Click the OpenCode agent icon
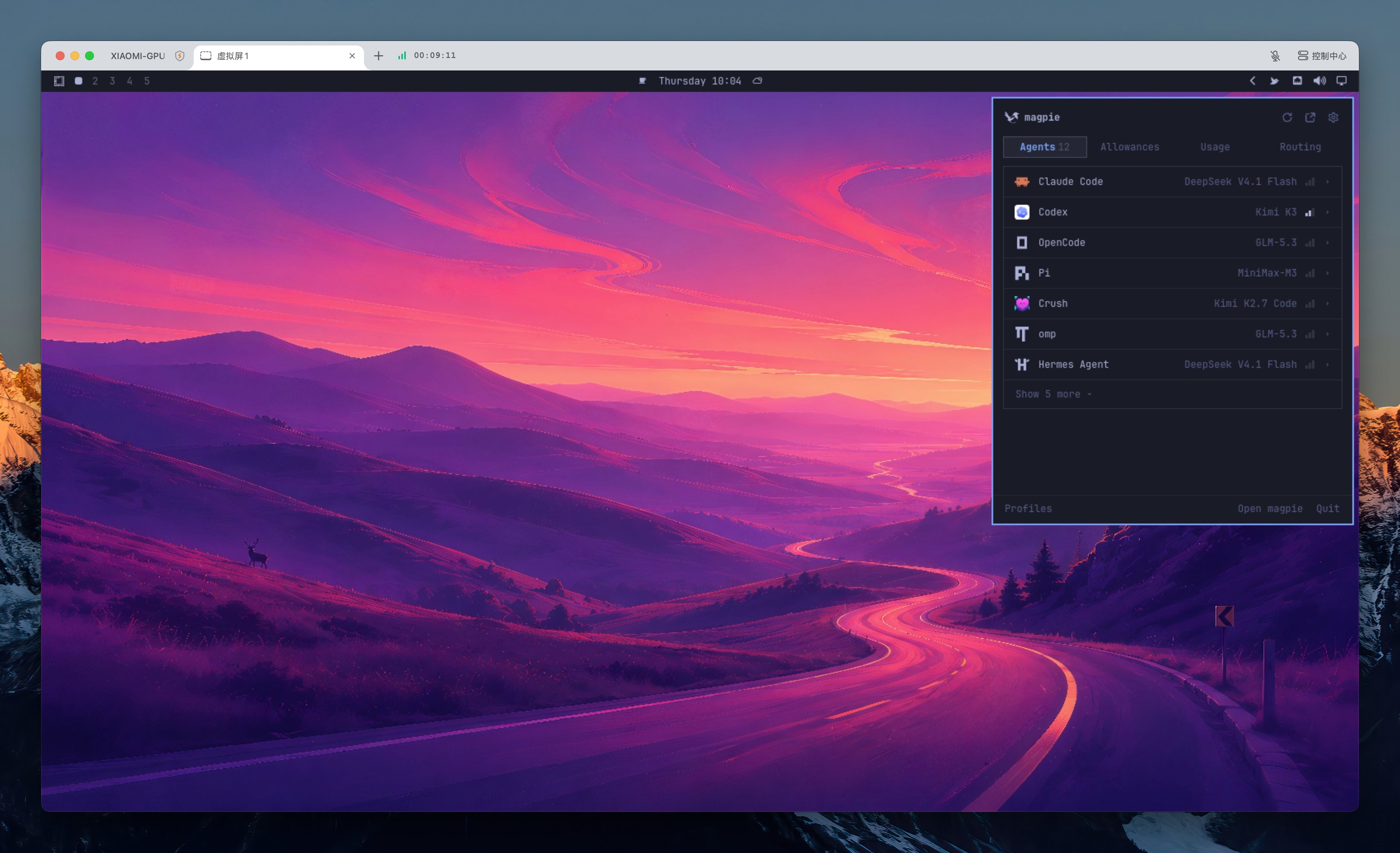This screenshot has width=1400, height=853. 1022,243
